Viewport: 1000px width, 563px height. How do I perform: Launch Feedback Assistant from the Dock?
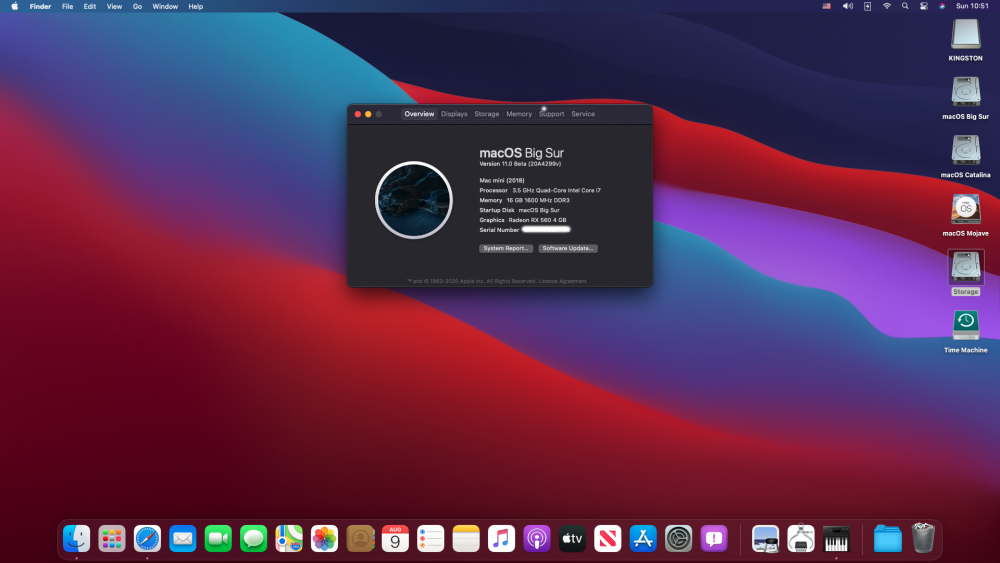pyautogui.click(x=714, y=539)
